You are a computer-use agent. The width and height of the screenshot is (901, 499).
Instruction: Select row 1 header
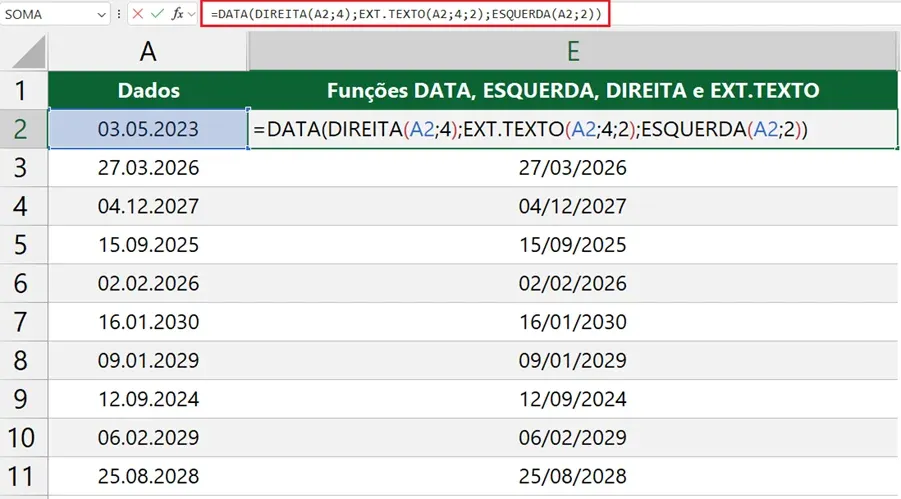tap(24, 90)
